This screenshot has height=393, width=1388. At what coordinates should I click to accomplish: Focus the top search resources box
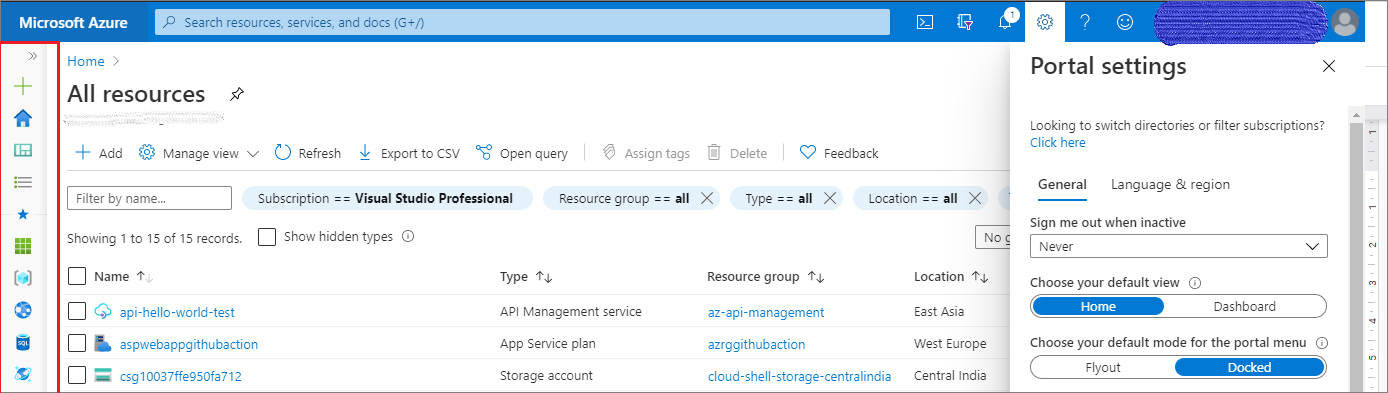click(x=522, y=22)
